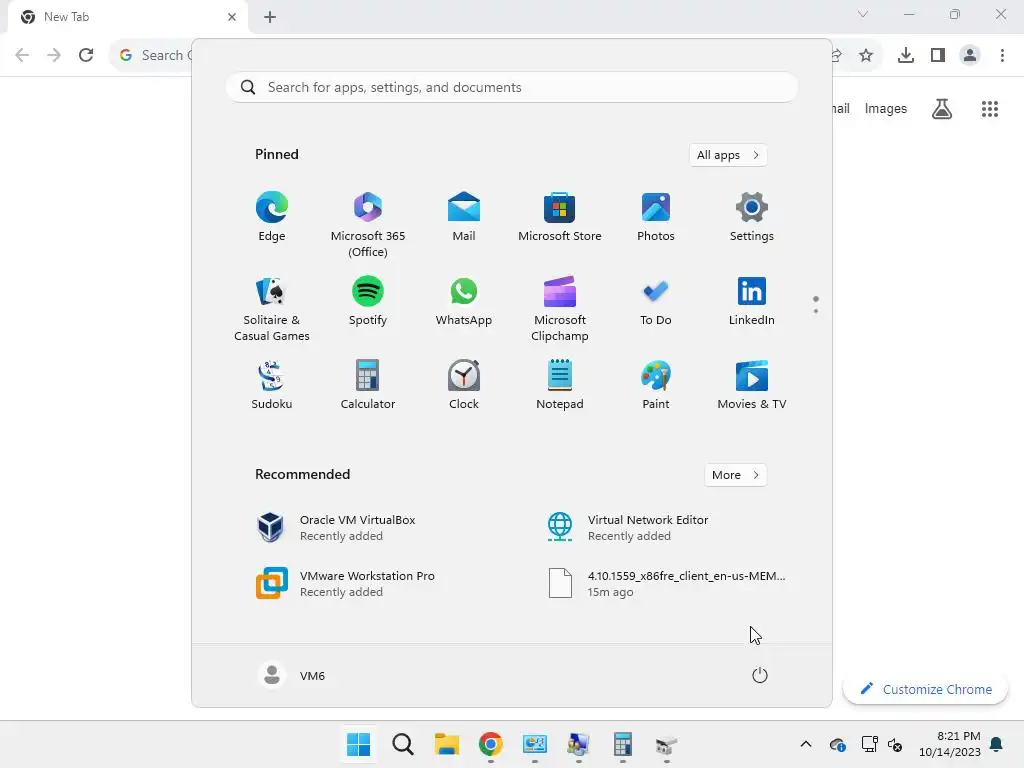Open Microsoft Store from pinned apps
The height and width of the screenshot is (768, 1024).
(560, 216)
